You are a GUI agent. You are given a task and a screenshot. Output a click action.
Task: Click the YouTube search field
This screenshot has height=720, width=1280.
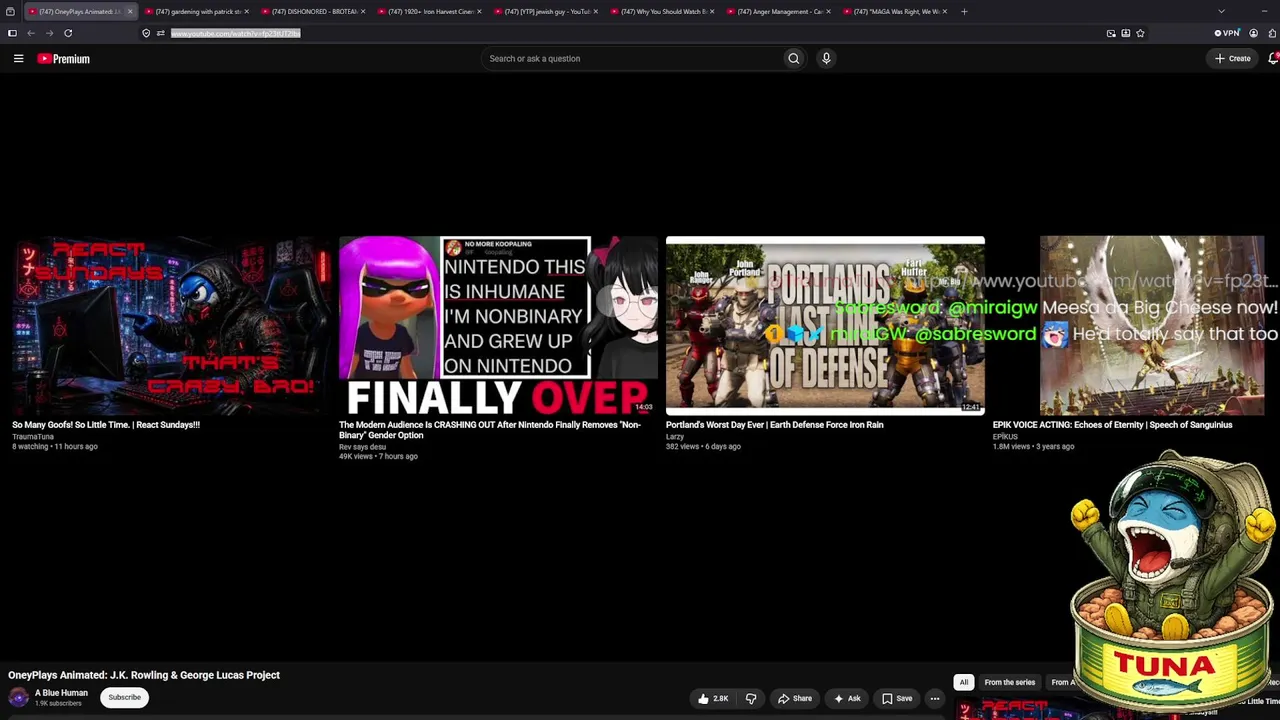pyautogui.click(x=631, y=58)
